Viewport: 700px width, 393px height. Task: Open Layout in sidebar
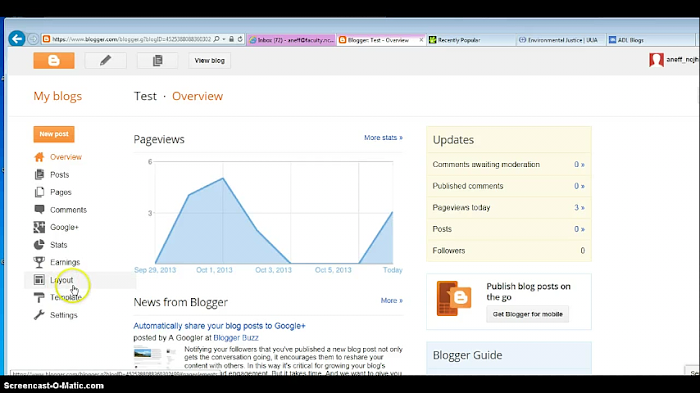[x=62, y=280]
